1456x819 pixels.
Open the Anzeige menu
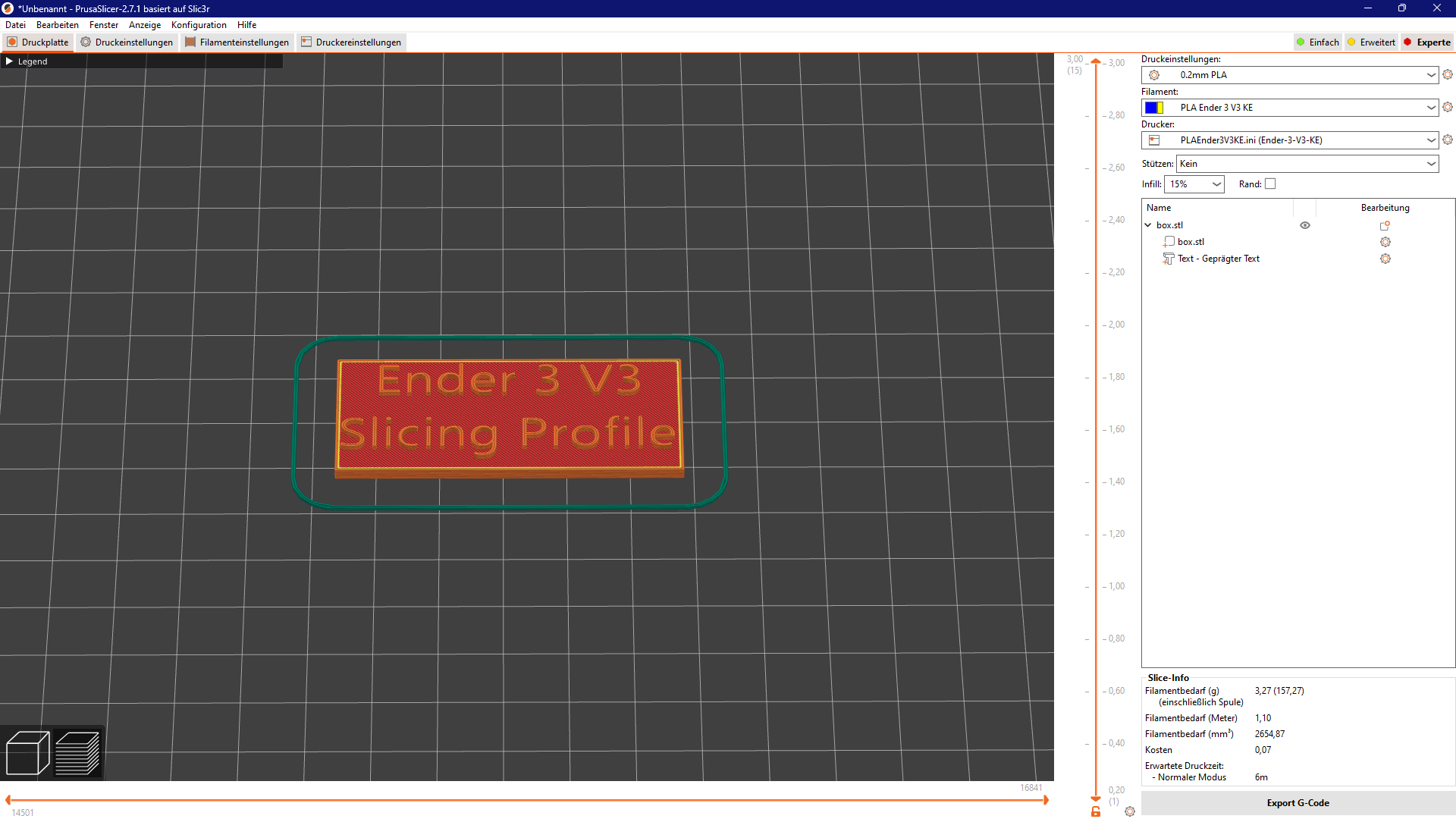[145, 25]
